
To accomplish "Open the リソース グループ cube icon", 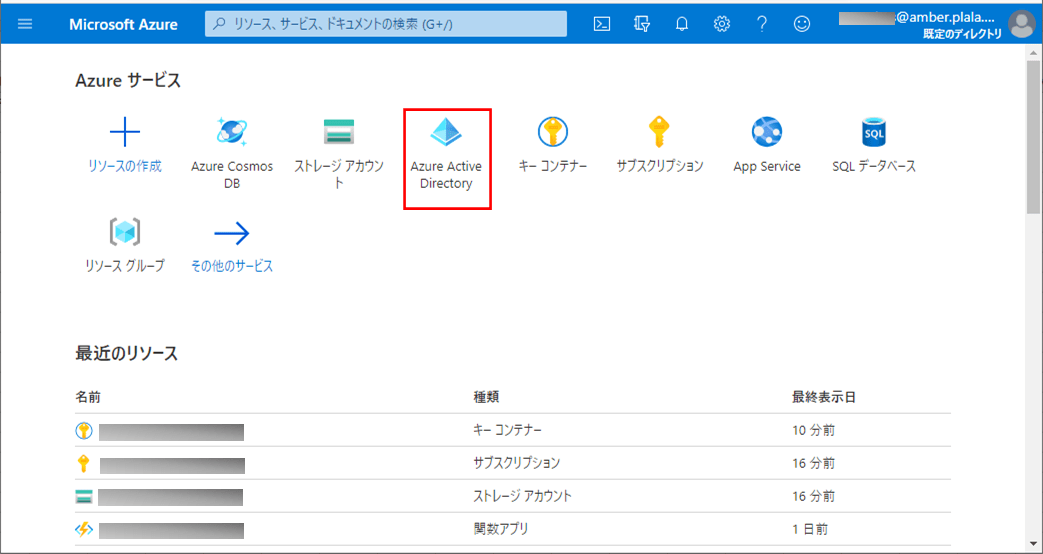I will pos(125,231).
